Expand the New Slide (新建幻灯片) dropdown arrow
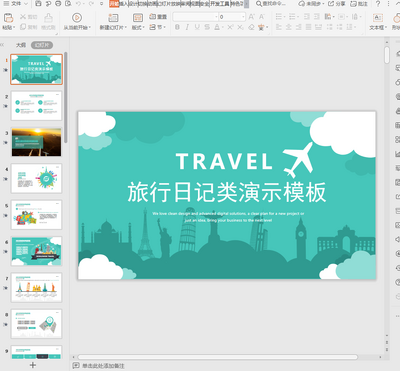The width and height of the screenshot is (400, 371). (x=126, y=28)
